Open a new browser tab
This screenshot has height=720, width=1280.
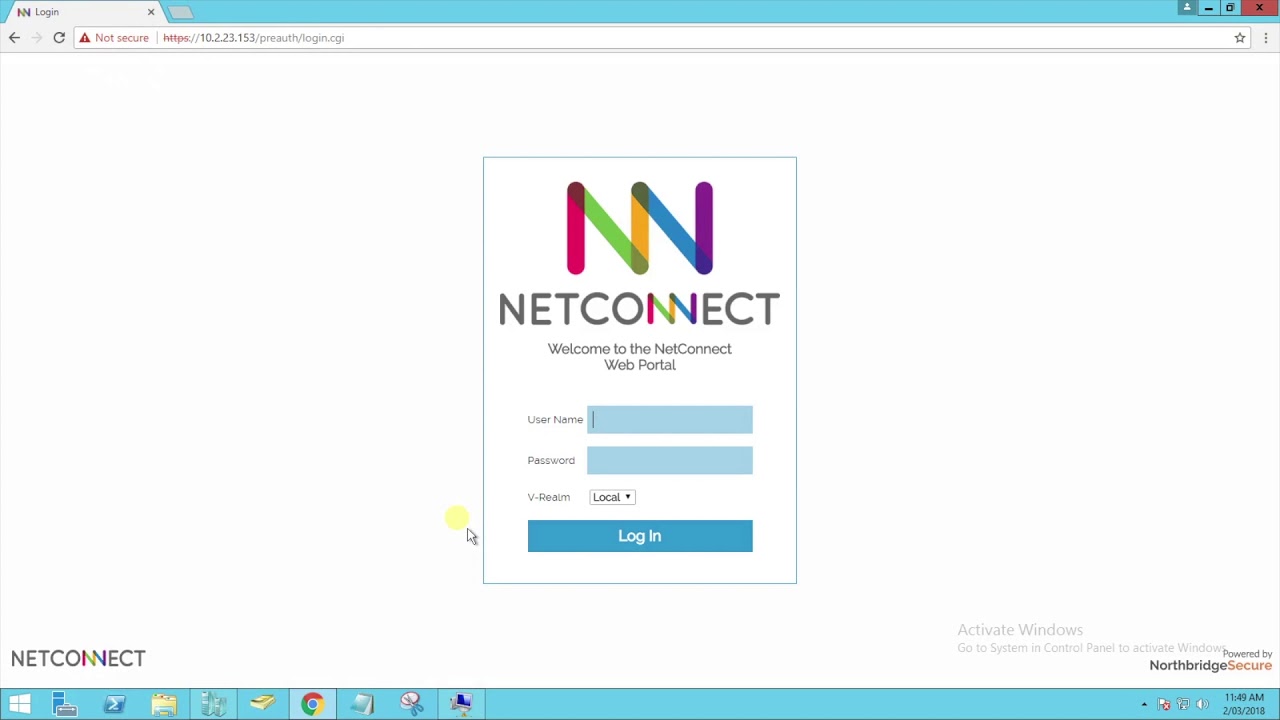coord(181,12)
